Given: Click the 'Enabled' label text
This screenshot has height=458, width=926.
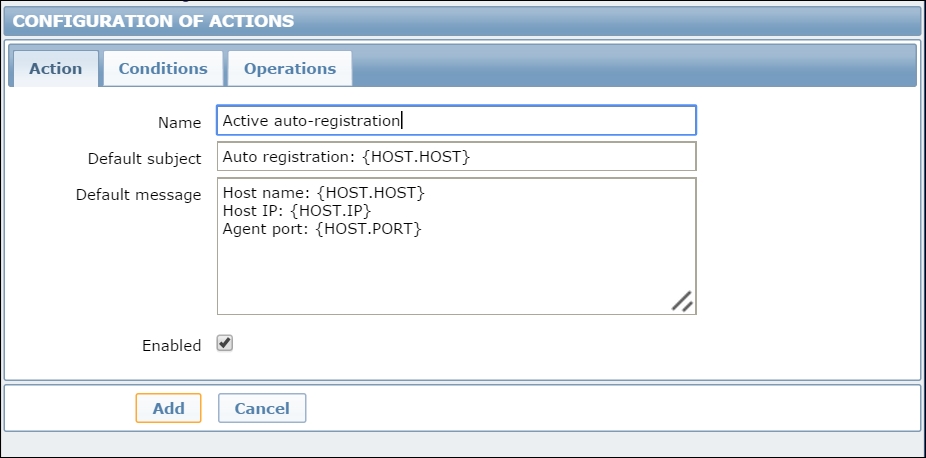Looking at the screenshot, I should tap(172, 345).
